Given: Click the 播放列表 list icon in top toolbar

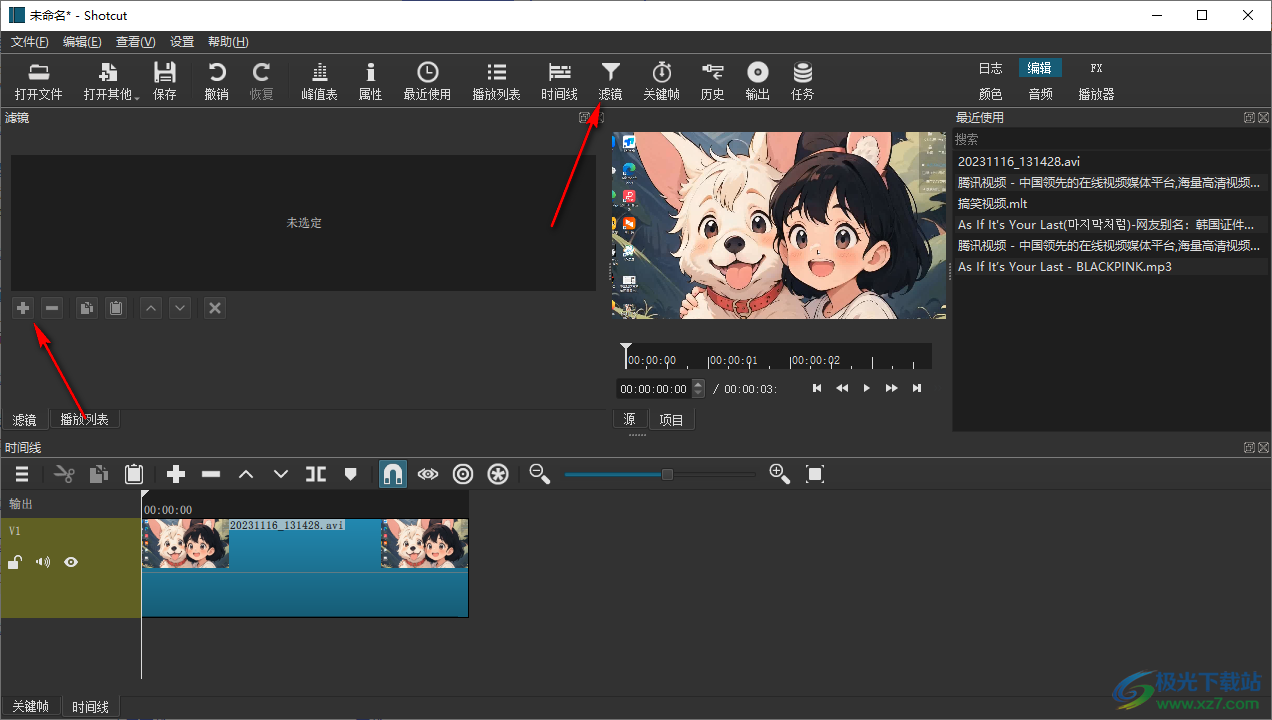Looking at the screenshot, I should point(496,81).
